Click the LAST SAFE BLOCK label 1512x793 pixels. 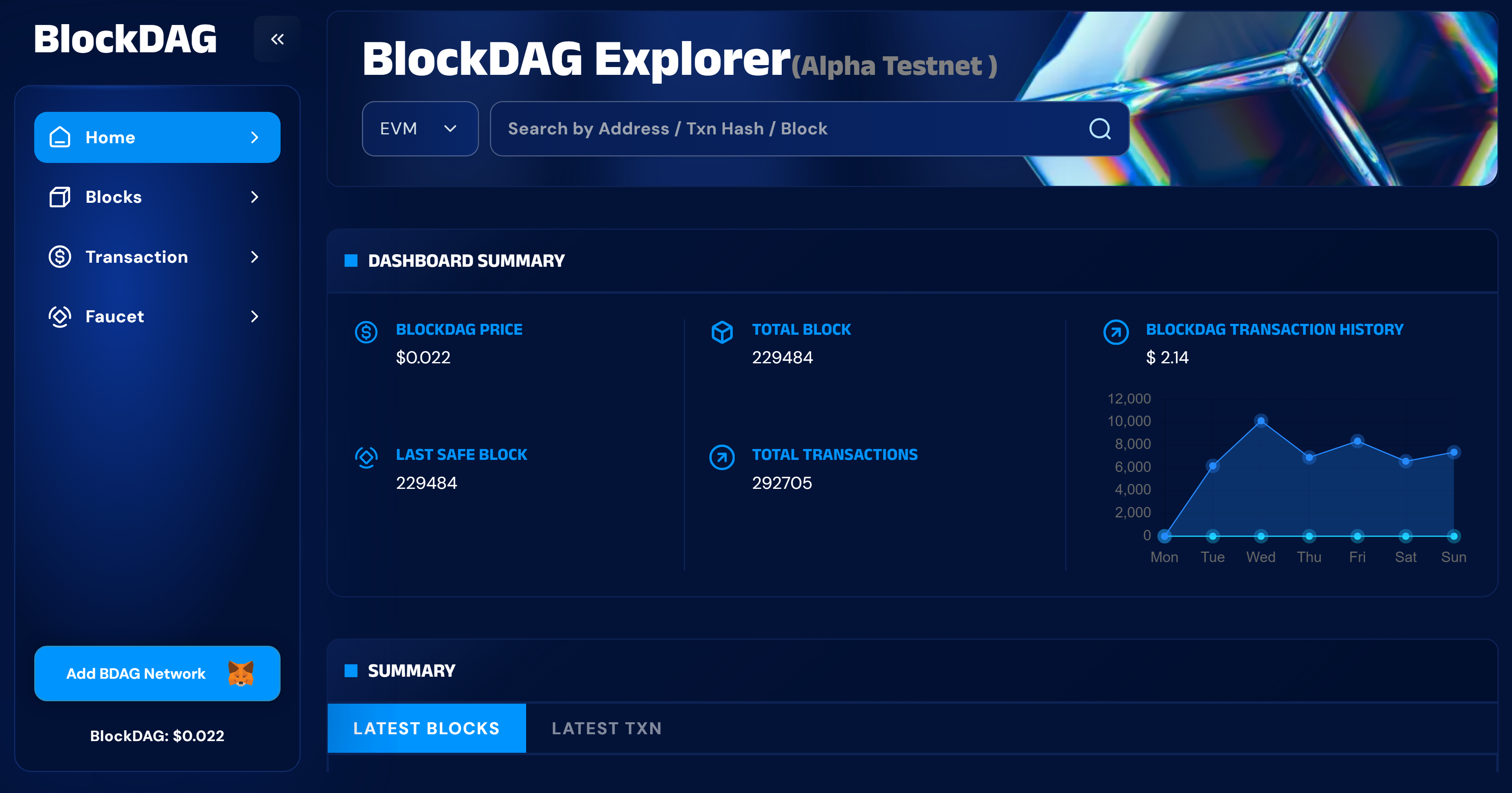[x=461, y=455]
